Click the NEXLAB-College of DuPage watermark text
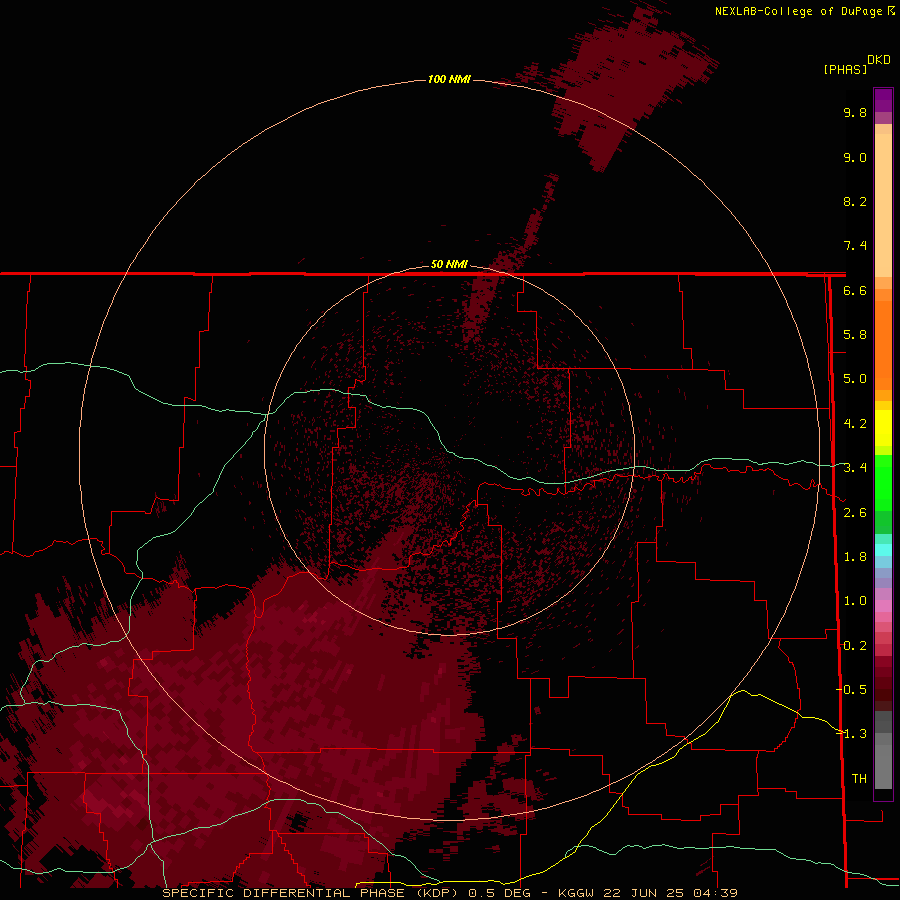Viewport: 900px width, 900px height. coord(798,11)
